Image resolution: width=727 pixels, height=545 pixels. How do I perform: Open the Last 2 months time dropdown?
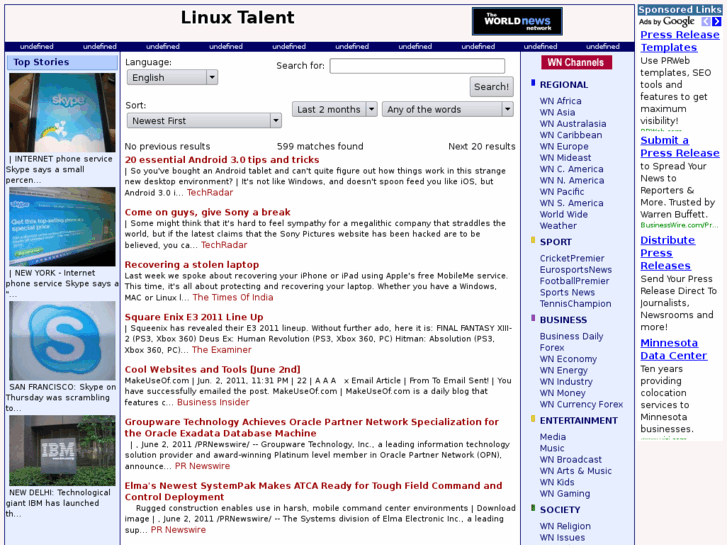pyautogui.click(x=334, y=109)
